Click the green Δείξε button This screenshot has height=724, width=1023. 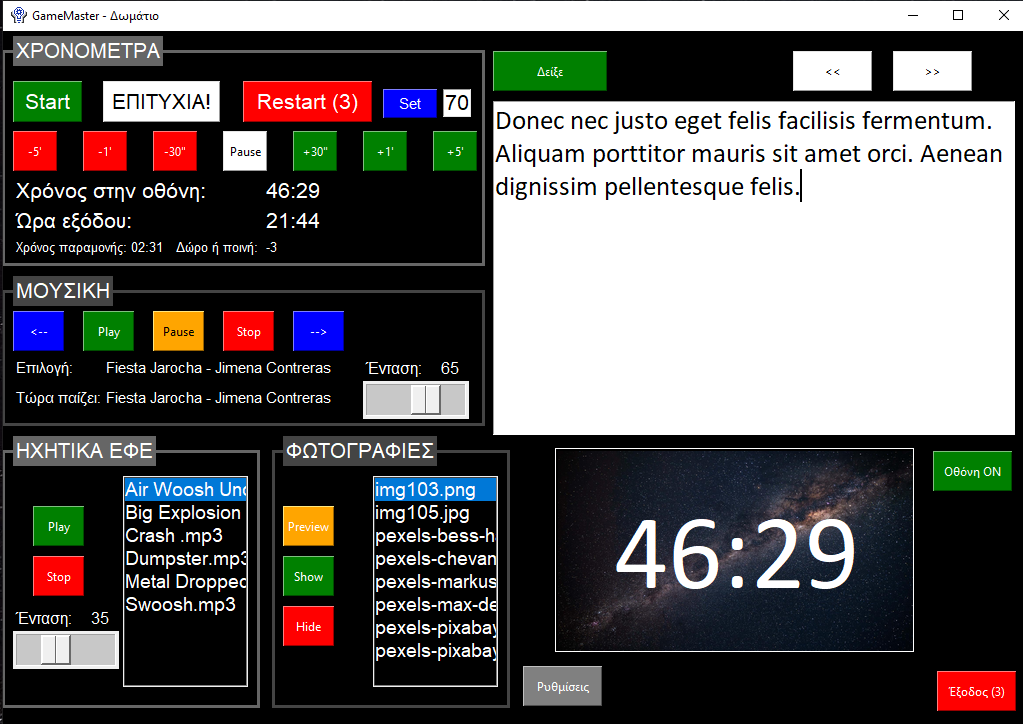pyautogui.click(x=549, y=72)
